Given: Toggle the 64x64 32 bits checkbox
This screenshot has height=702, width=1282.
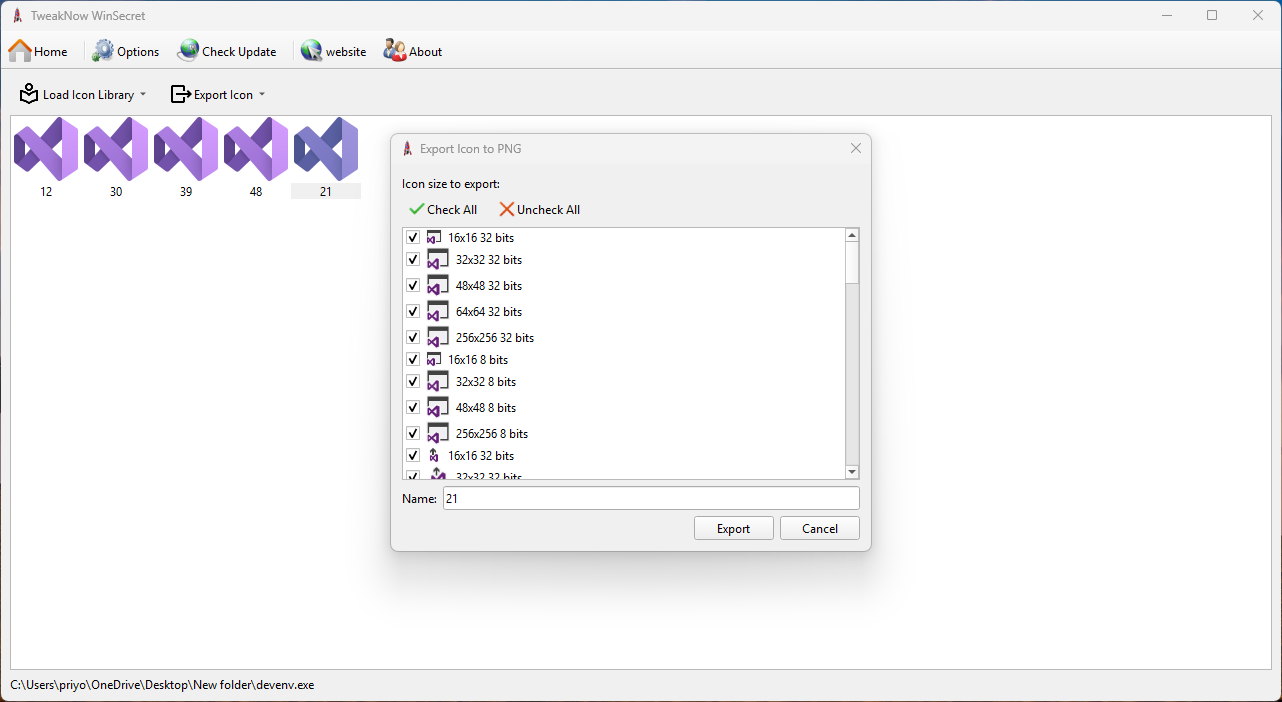Looking at the screenshot, I should pyautogui.click(x=413, y=312).
